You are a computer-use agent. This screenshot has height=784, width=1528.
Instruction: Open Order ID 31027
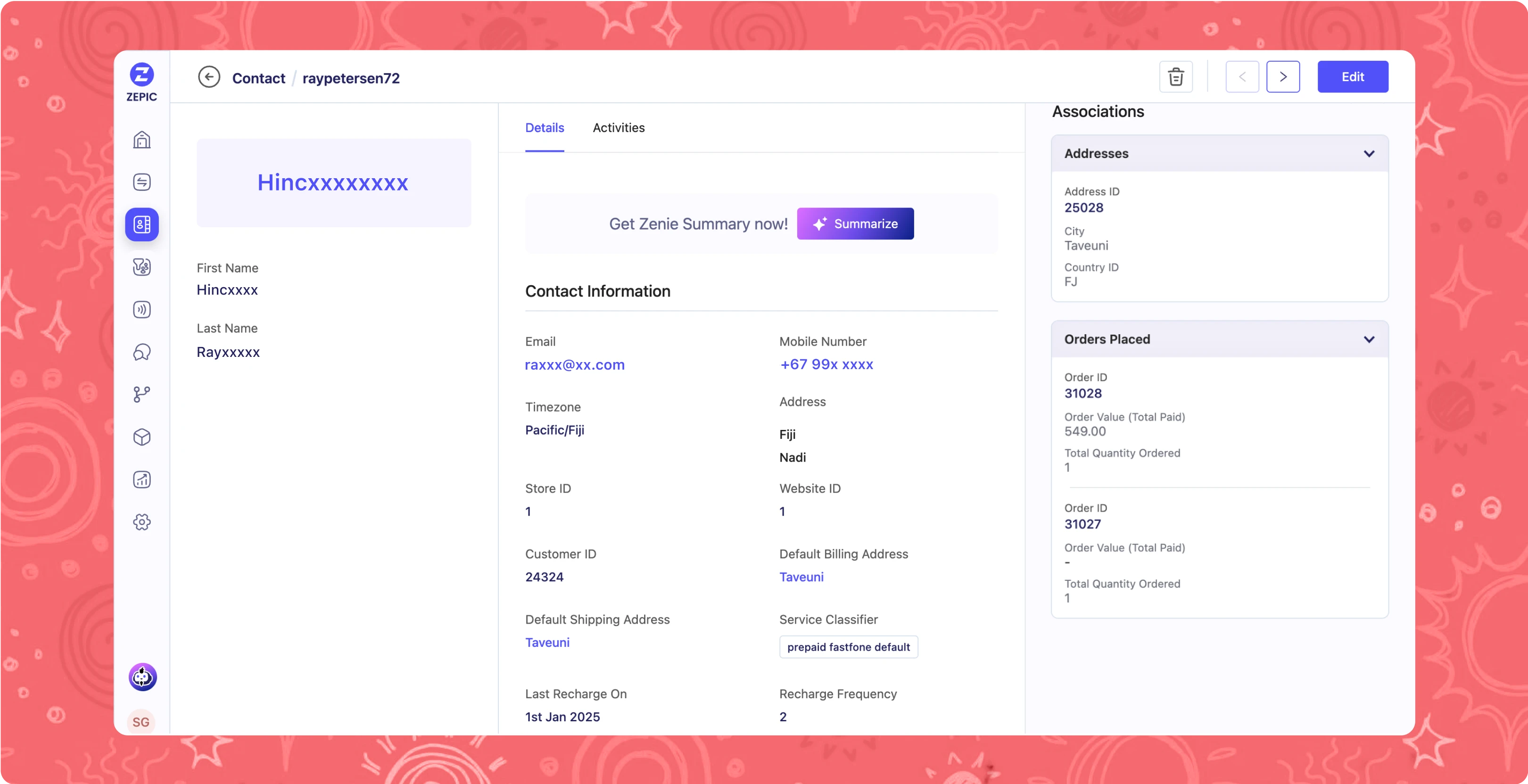(1082, 524)
